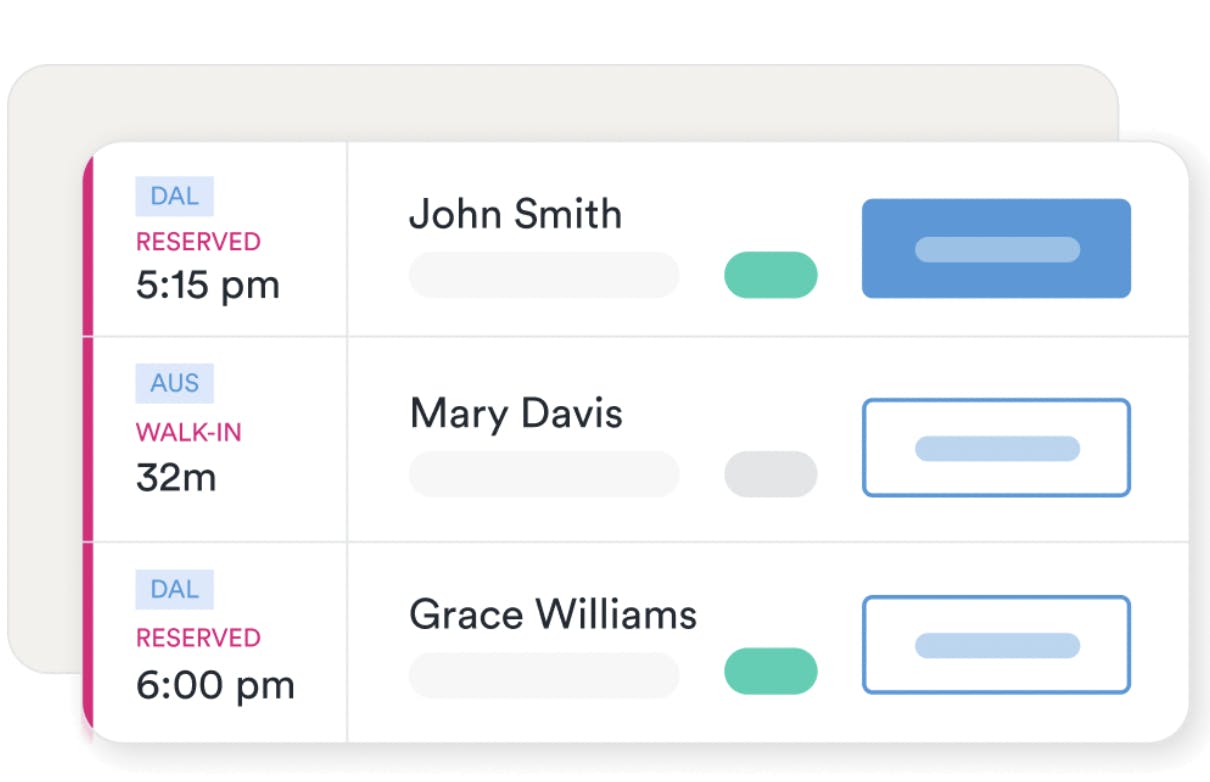This screenshot has width=1210, height=782.
Task: Toggle the green pill beside Grace Williams
Action: pyautogui.click(x=770, y=671)
